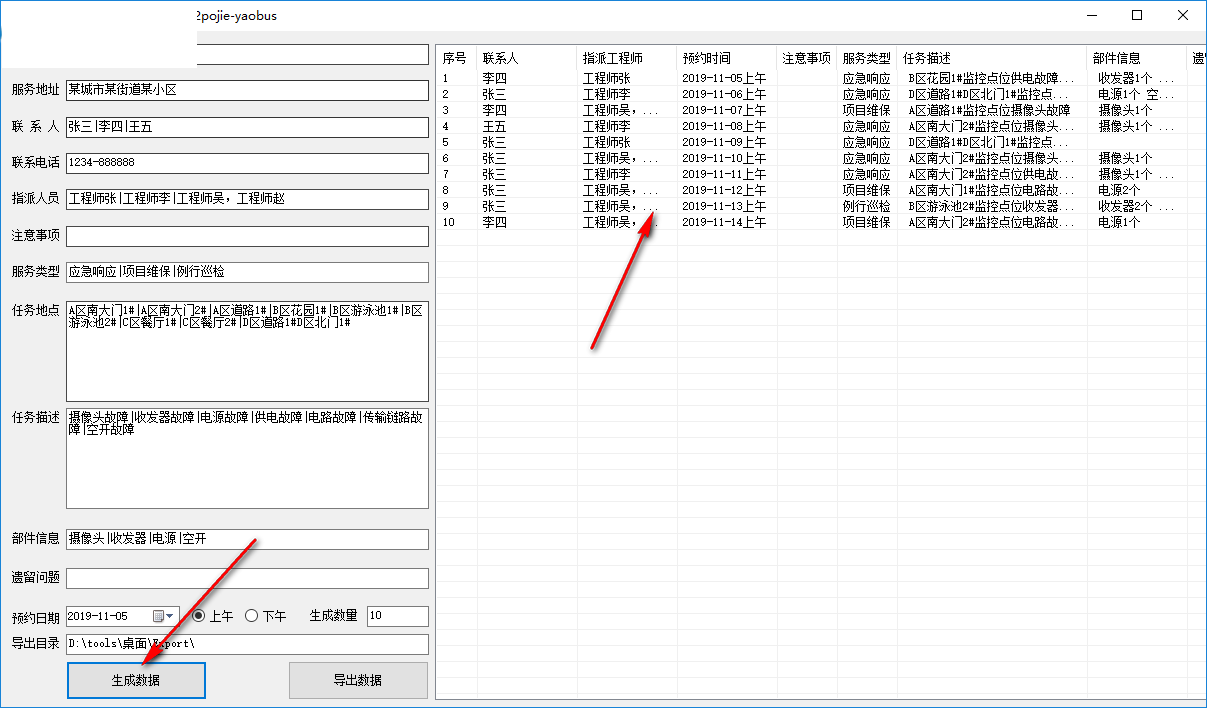1207x708 pixels.
Task: Click the 导出数据 button
Action: pos(358,680)
